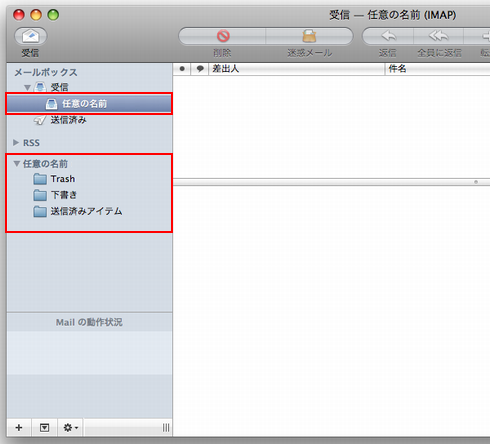The height and width of the screenshot is (444, 490).
Task: Click the Reply (返信) arrow button
Action: tap(388, 36)
